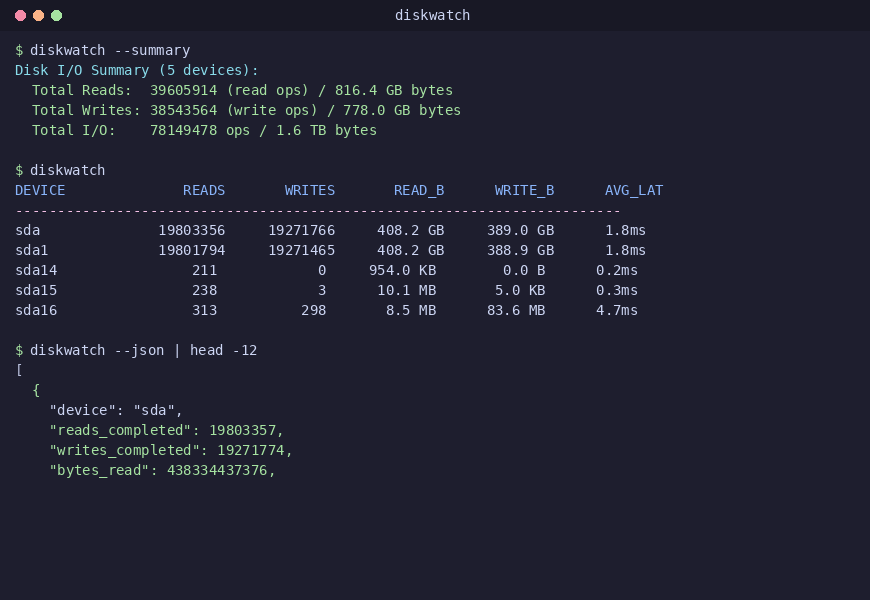Select the Disk I/O Summary heading
Viewport: 870px width, 600px height.
click(x=136, y=70)
